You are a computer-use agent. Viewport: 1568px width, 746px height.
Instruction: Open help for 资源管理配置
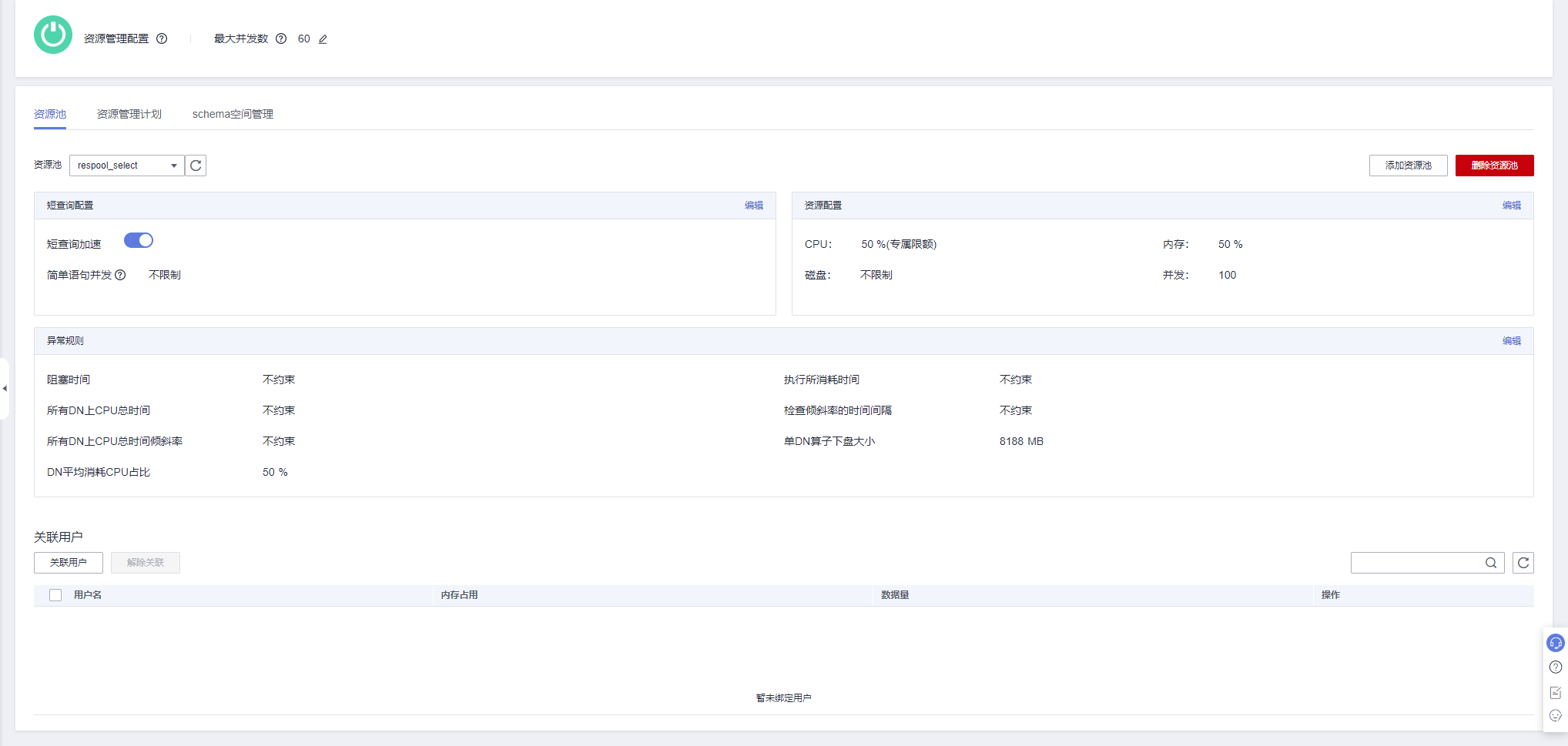click(x=162, y=38)
